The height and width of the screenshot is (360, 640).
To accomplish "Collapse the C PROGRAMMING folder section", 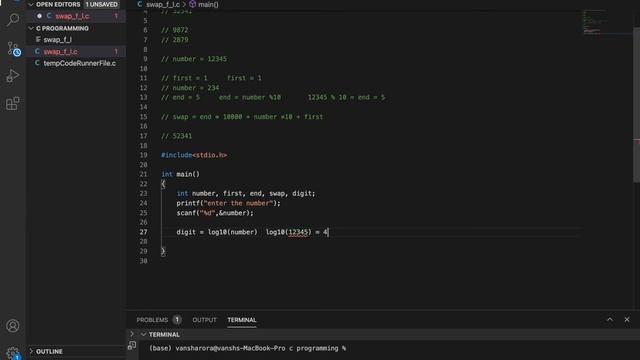I will tap(31, 28).
